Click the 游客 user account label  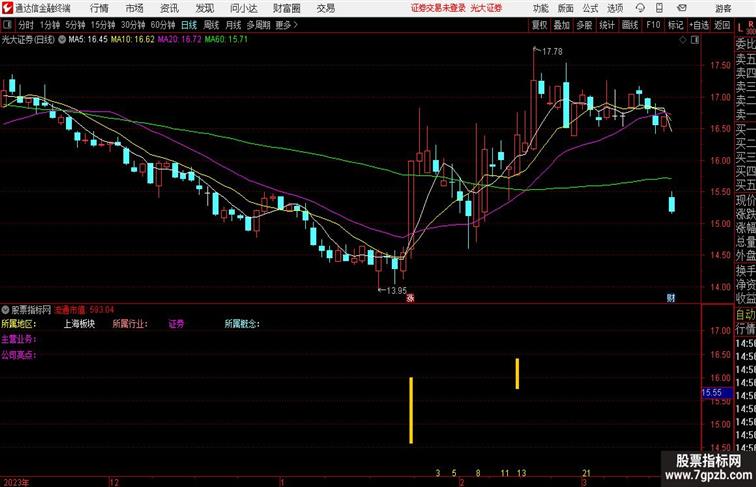click(x=723, y=8)
